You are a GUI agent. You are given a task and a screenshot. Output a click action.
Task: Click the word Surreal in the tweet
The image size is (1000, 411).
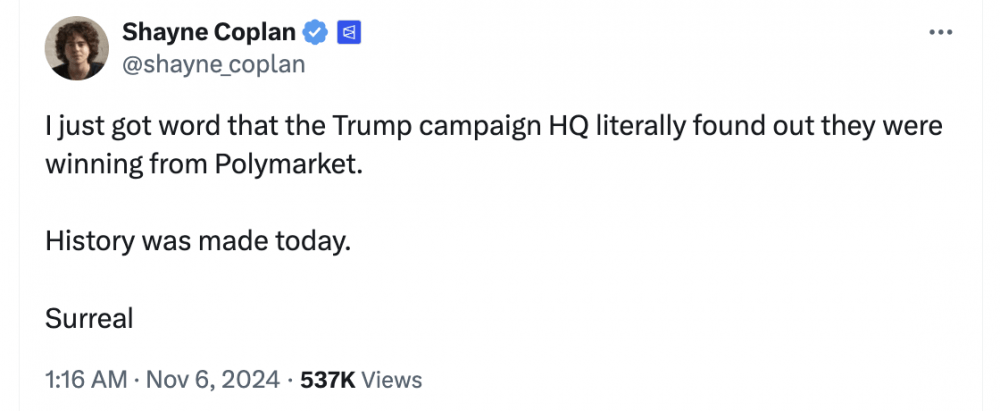click(89, 319)
